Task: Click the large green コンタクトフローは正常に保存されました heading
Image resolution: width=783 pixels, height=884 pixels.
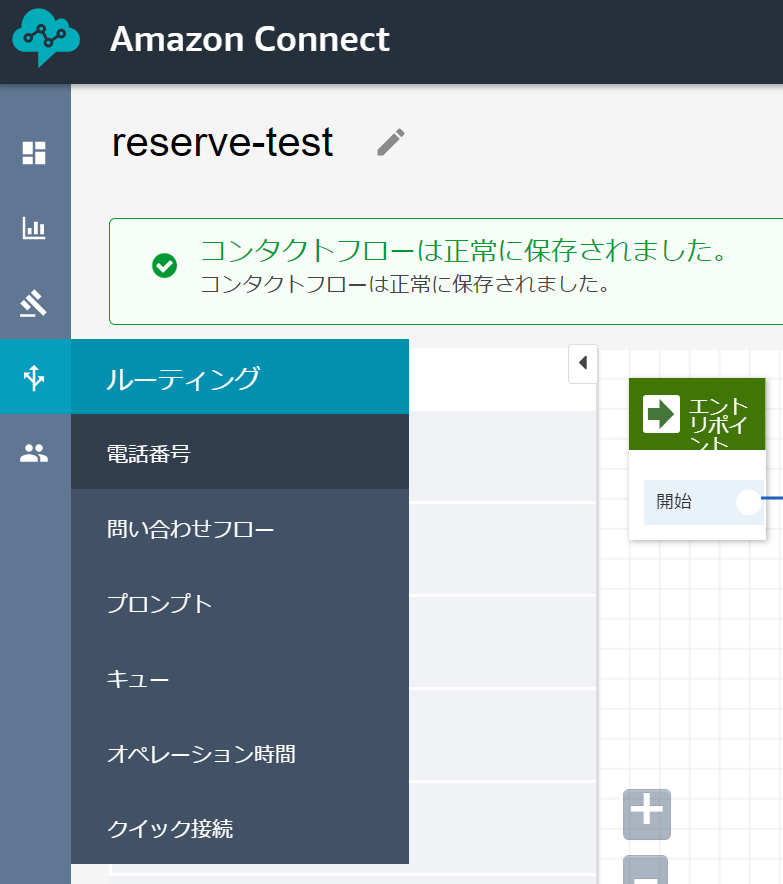Action: (x=463, y=250)
